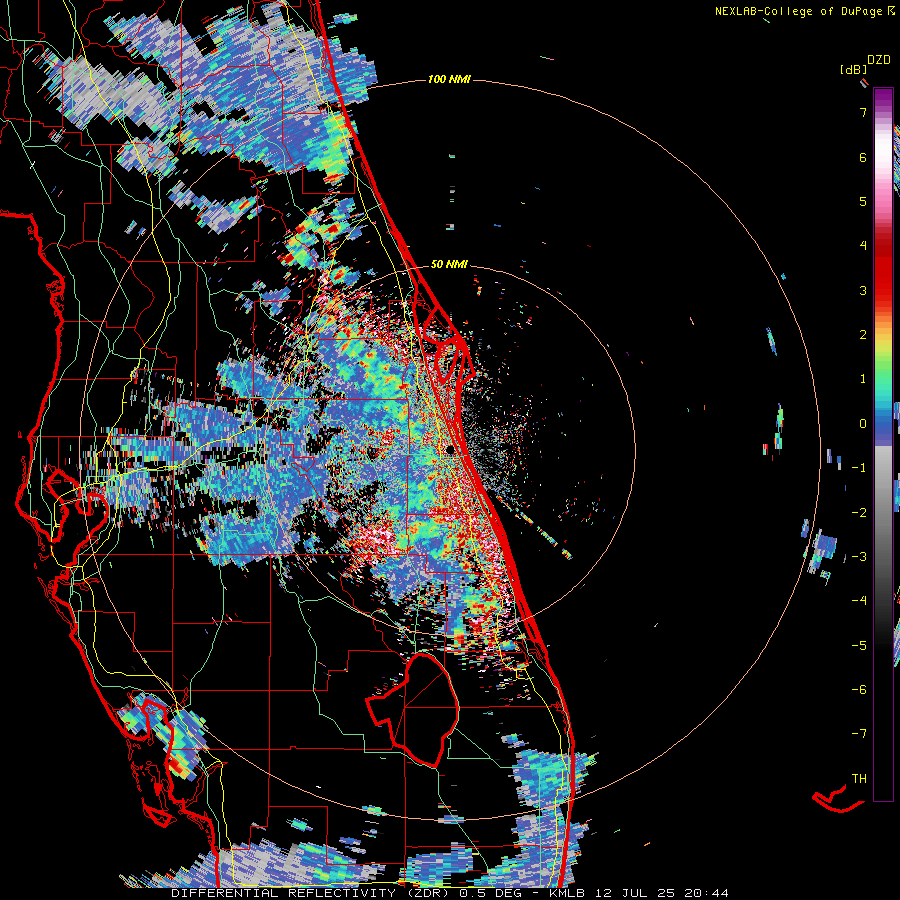Click the 7 value on the scale

click(863, 112)
